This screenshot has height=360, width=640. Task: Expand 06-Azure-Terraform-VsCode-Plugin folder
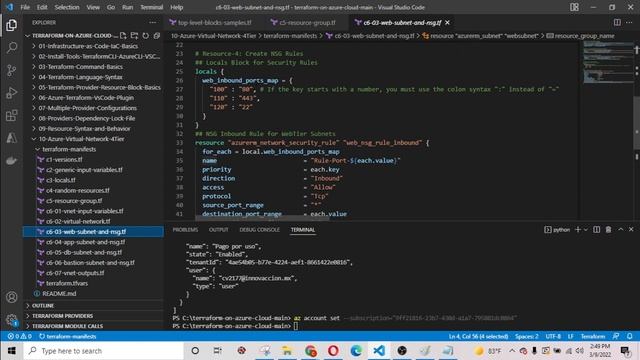(86, 98)
